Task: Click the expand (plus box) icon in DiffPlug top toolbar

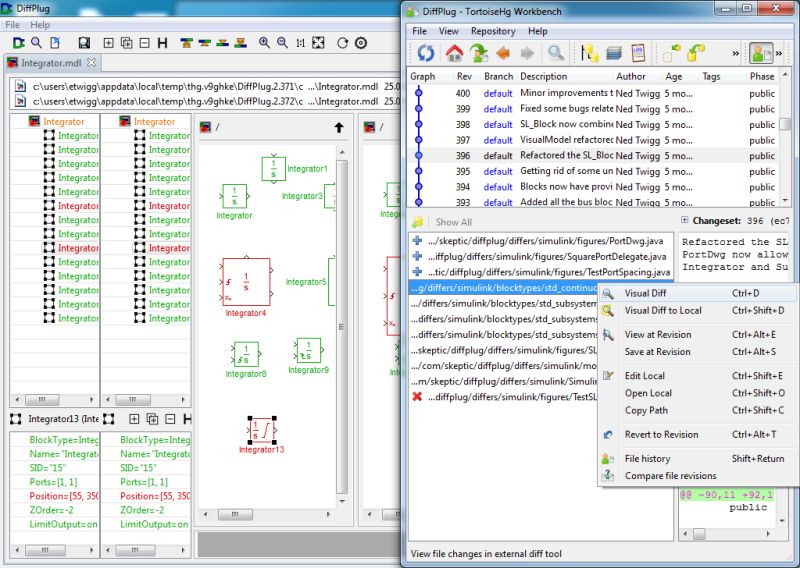Action: [109, 43]
